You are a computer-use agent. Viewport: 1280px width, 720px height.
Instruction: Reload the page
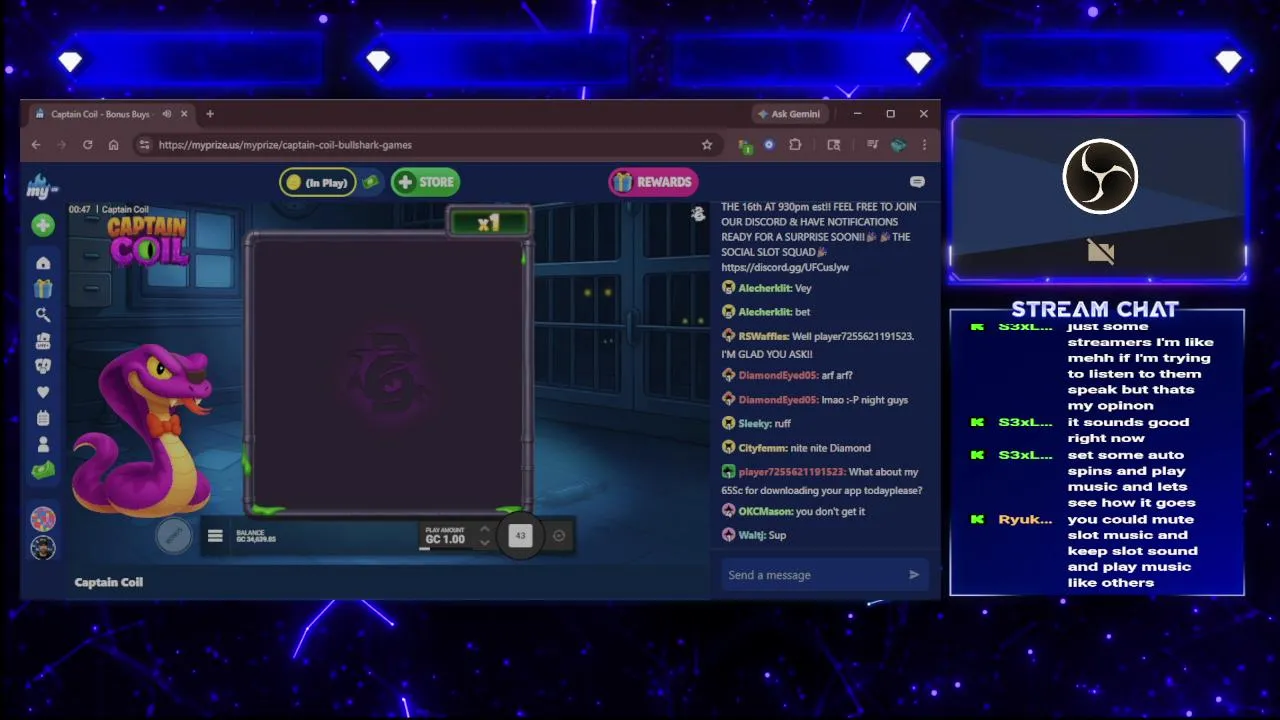(x=87, y=145)
